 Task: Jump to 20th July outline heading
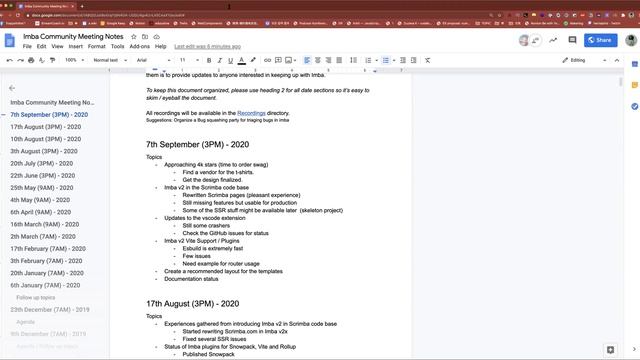42,163
